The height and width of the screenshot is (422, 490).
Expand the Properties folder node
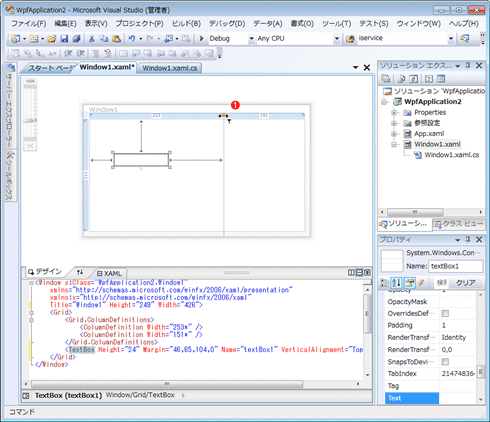coord(394,113)
